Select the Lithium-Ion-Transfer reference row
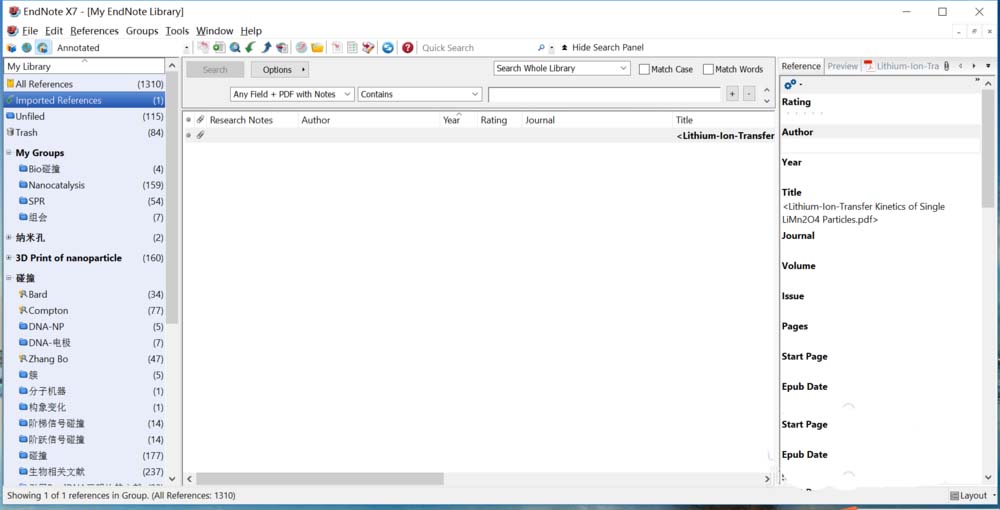This screenshot has height=510, width=1000. [478, 135]
